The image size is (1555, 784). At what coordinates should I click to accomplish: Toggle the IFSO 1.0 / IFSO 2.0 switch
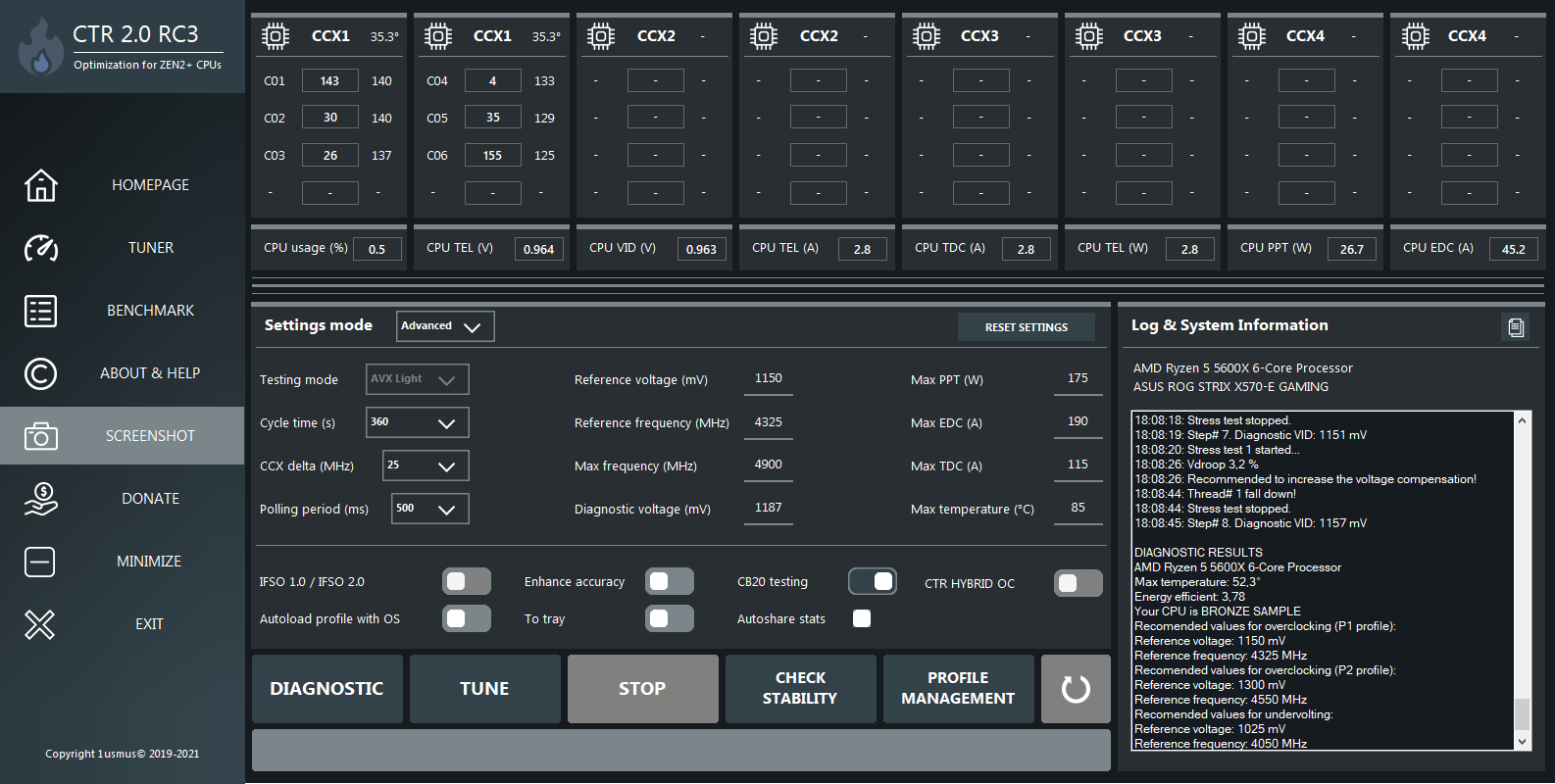point(467,581)
